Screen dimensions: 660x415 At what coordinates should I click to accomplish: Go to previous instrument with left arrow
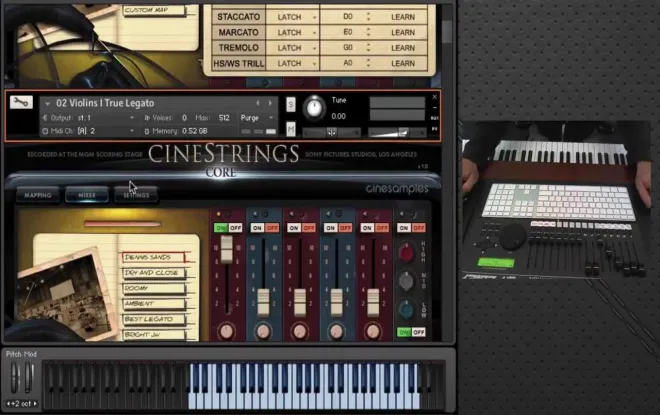[258, 103]
